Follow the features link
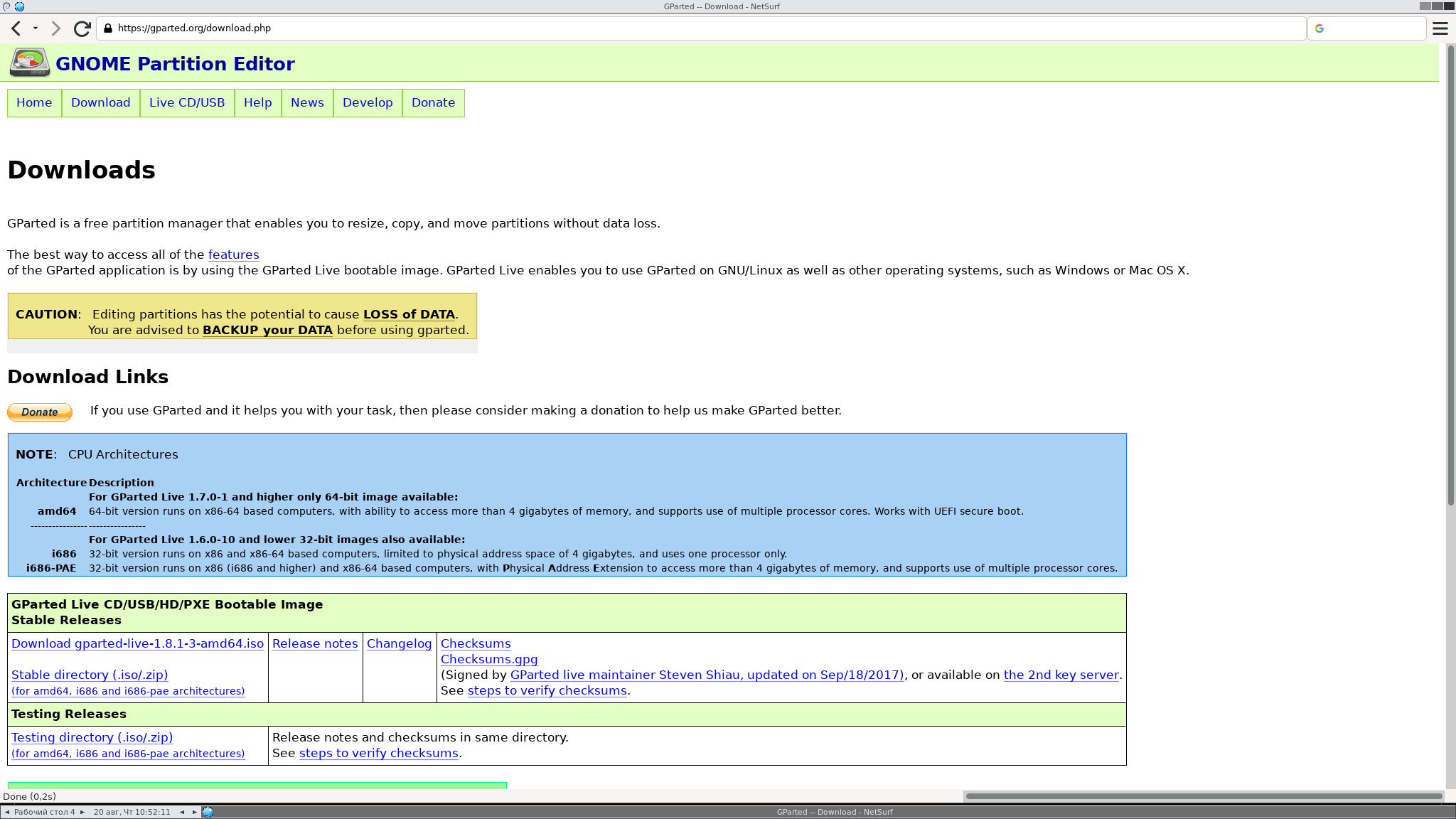This screenshot has width=1456, height=819. pos(233,255)
